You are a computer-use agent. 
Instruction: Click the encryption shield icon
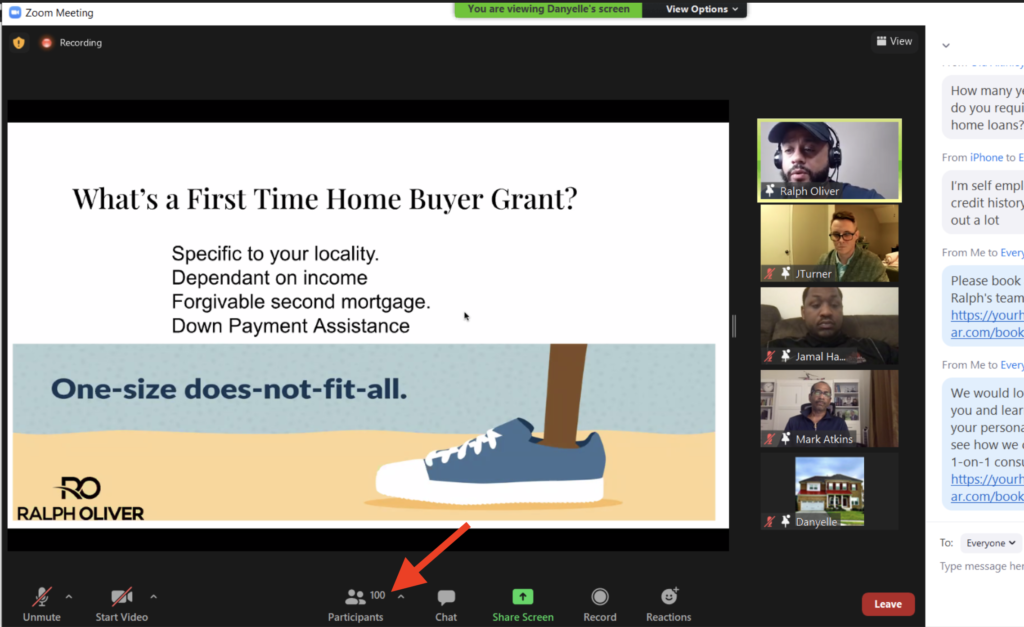click(18, 43)
